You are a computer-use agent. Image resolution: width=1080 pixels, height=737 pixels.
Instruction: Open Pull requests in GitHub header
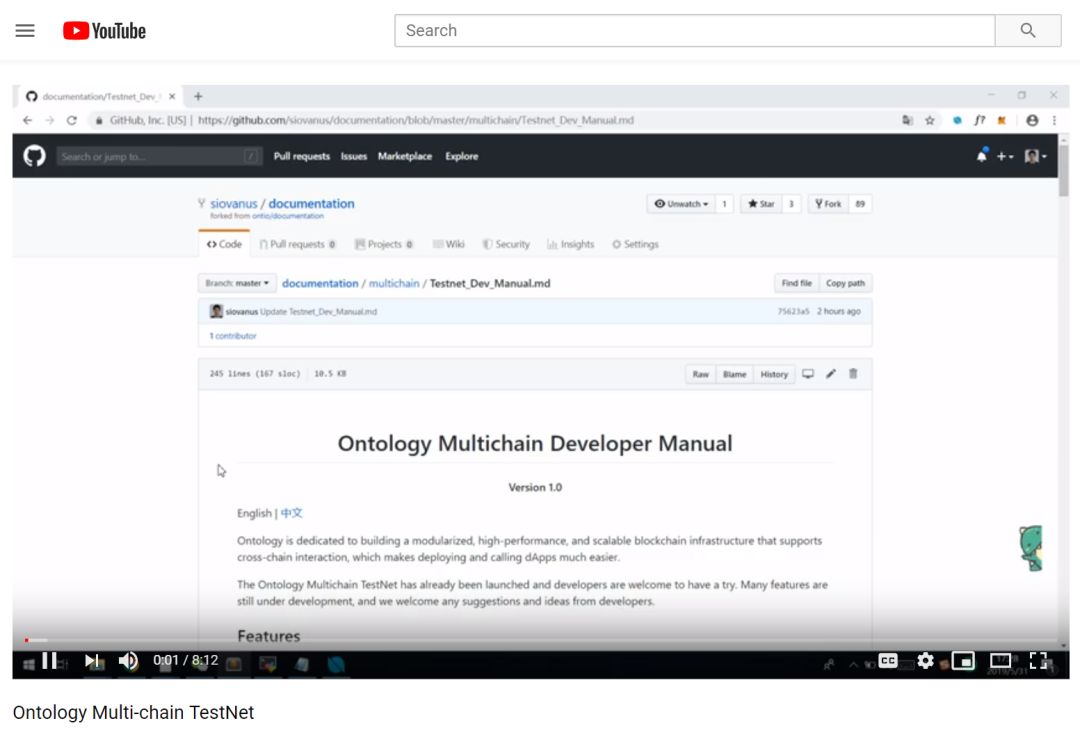tap(302, 156)
